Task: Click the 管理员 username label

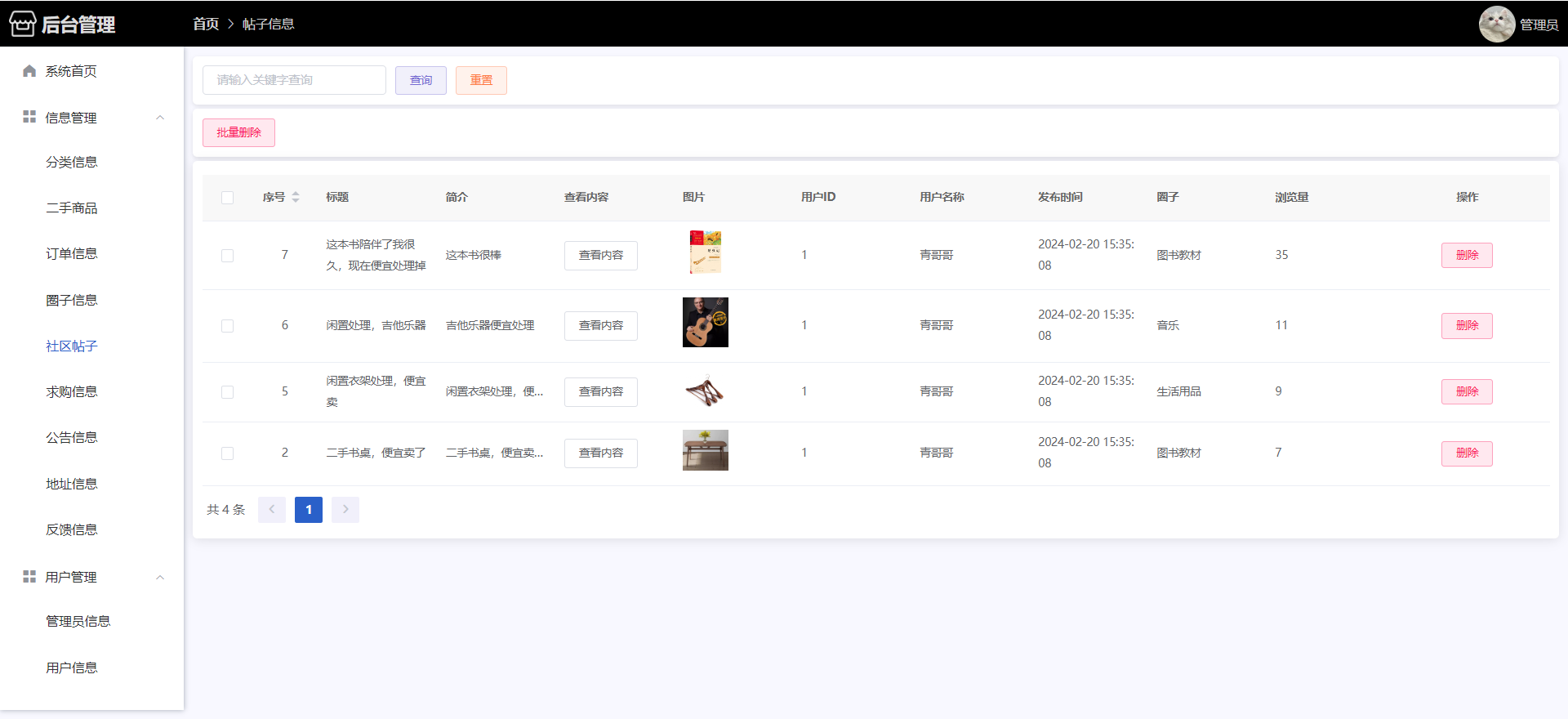Action: point(1539,25)
